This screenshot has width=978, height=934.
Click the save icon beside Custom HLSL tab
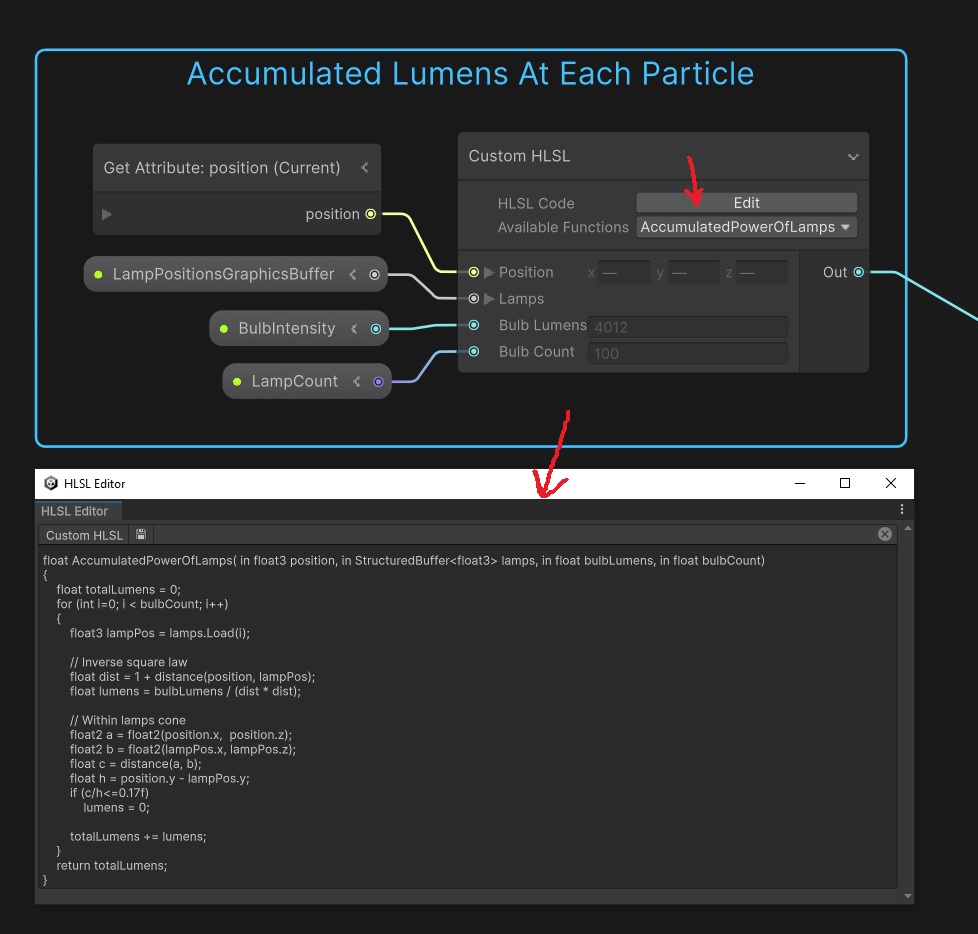coord(141,535)
